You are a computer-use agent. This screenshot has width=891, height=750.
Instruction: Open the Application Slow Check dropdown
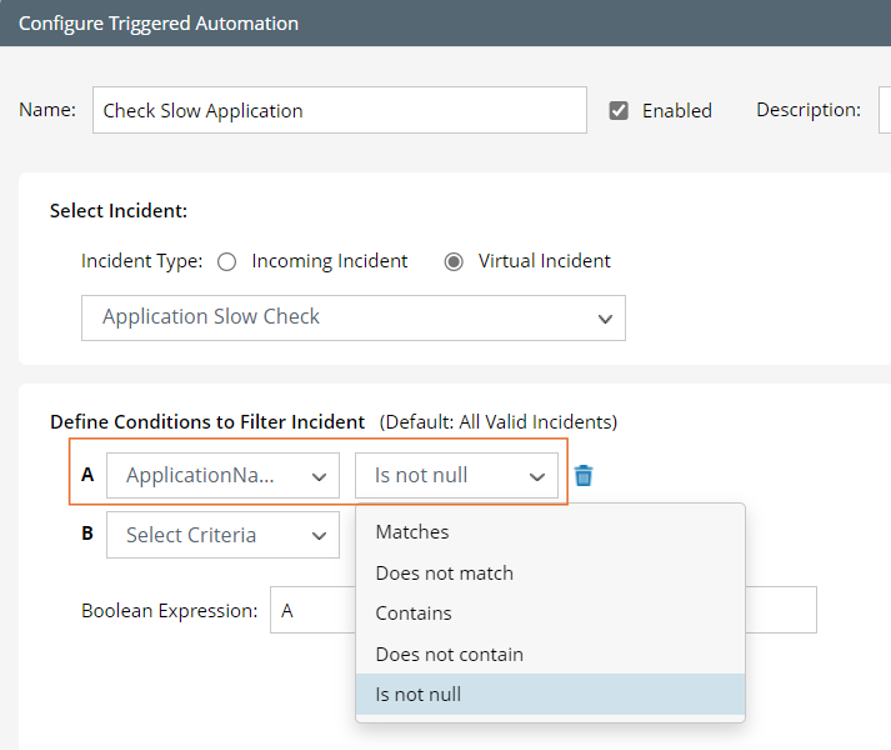[x=353, y=317]
